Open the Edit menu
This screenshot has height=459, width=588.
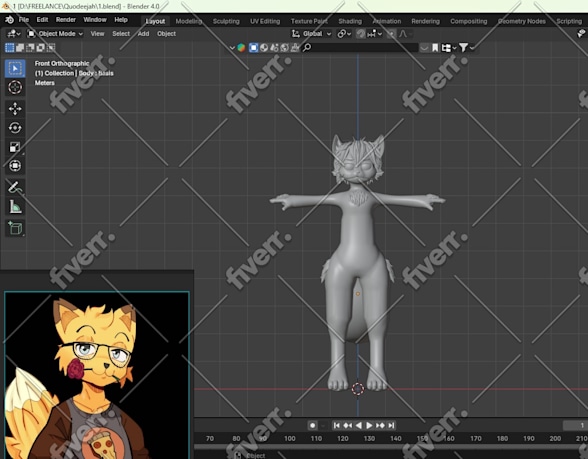point(42,20)
